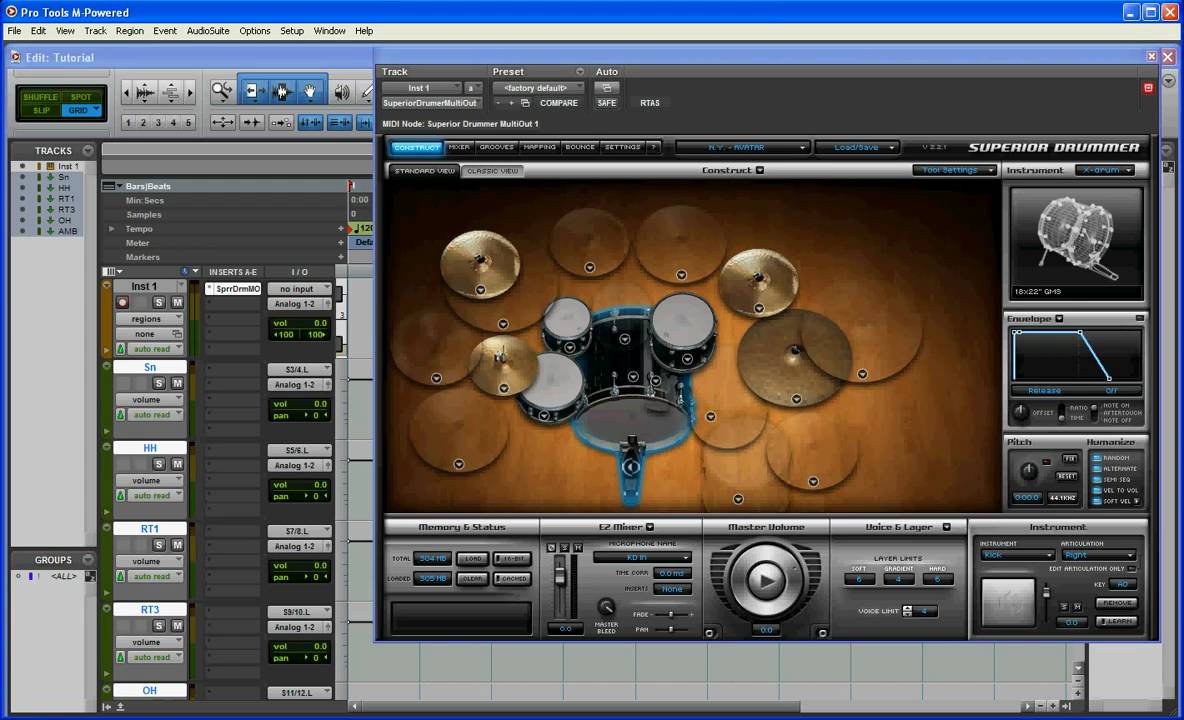This screenshot has height=720, width=1184.
Task: Click the kick drum pedal on kit
Action: click(x=631, y=468)
